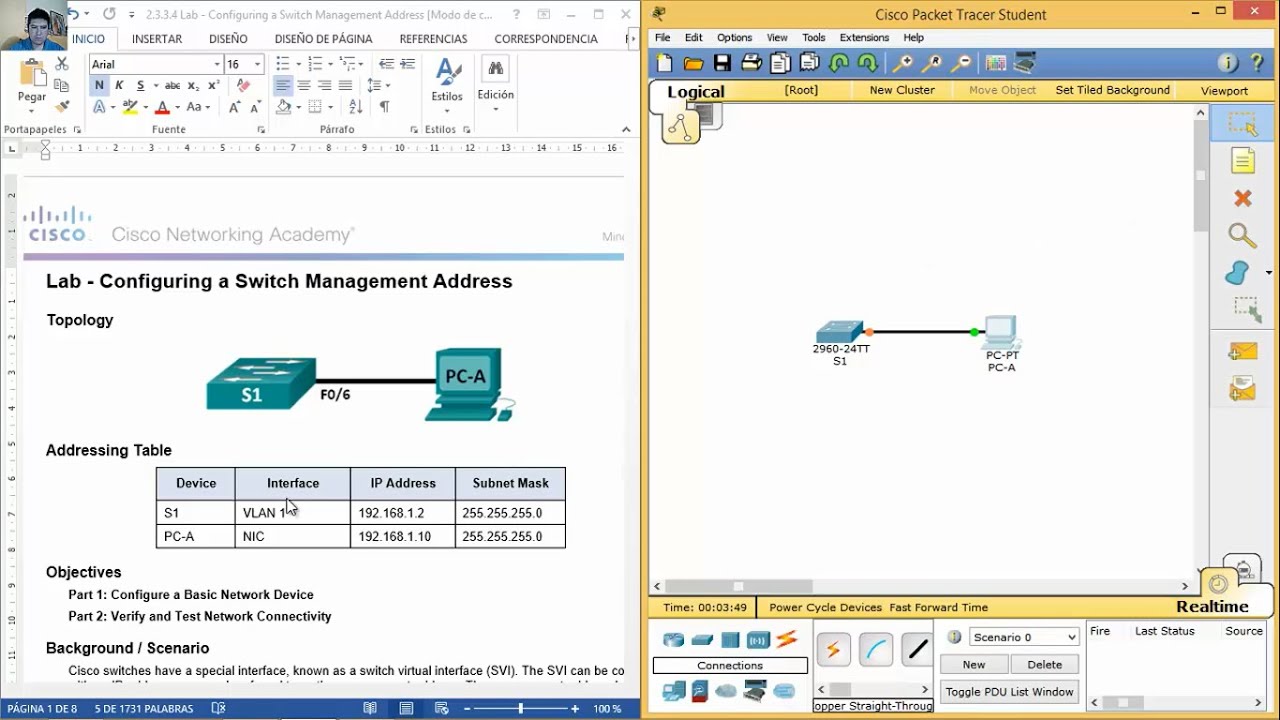Click the PC-A computer on the workspace
This screenshot has width=1280, height=720.
click(x=1001, y=332)
